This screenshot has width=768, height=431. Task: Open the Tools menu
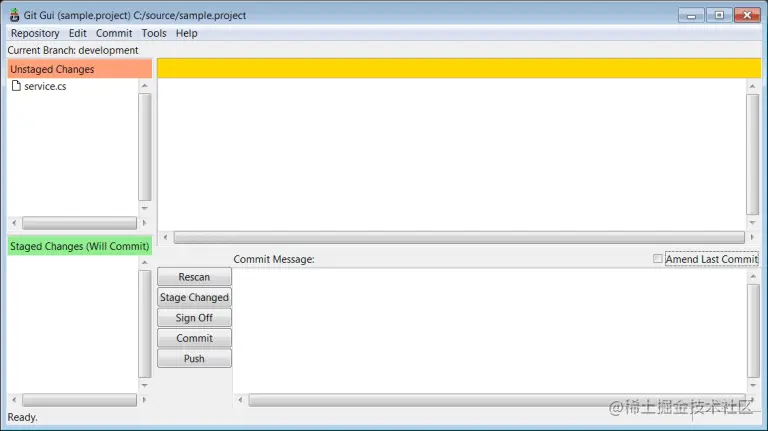click(x=154, y=33)
